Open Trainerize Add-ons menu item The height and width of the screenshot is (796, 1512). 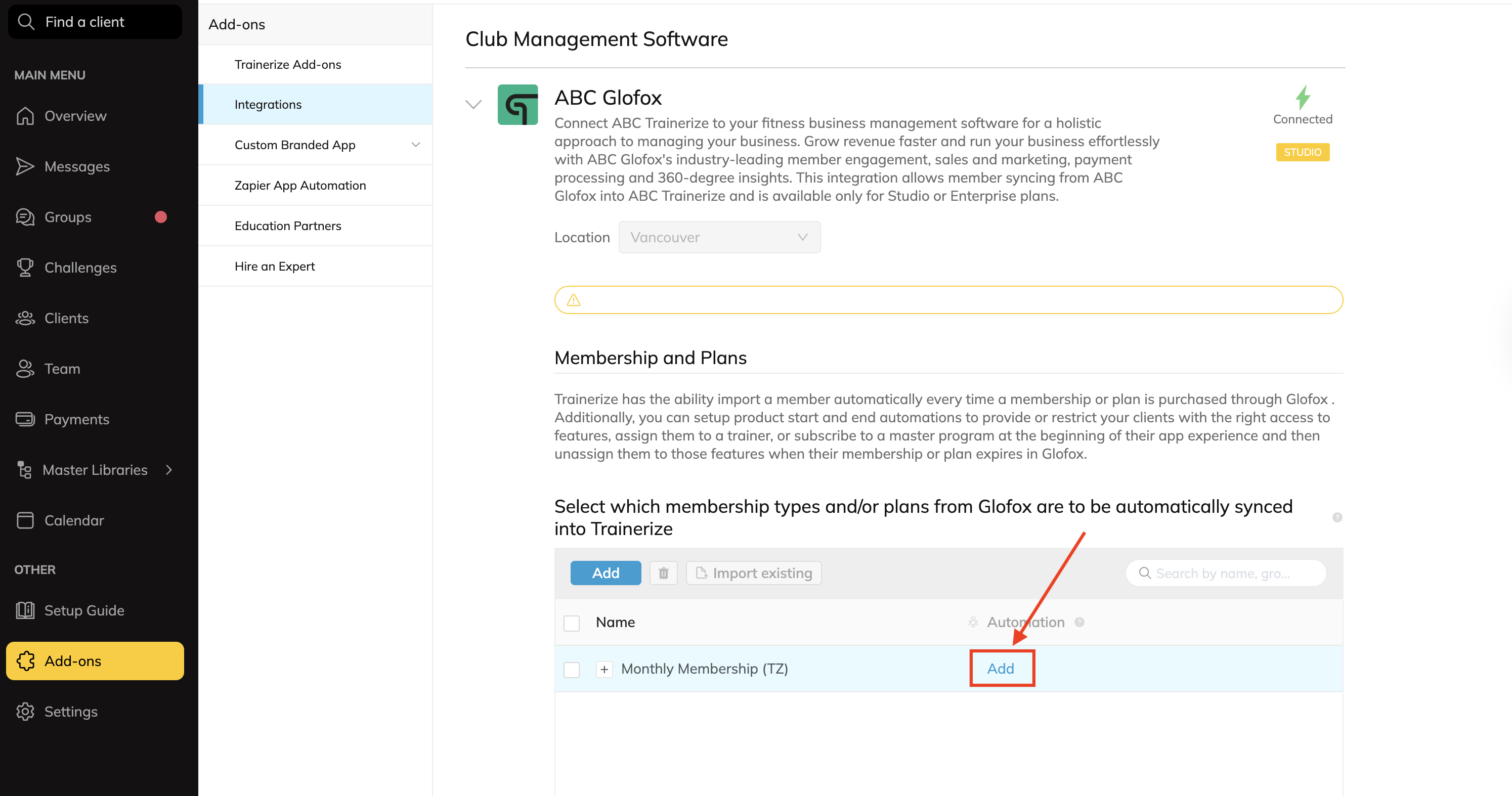(316, 65)
